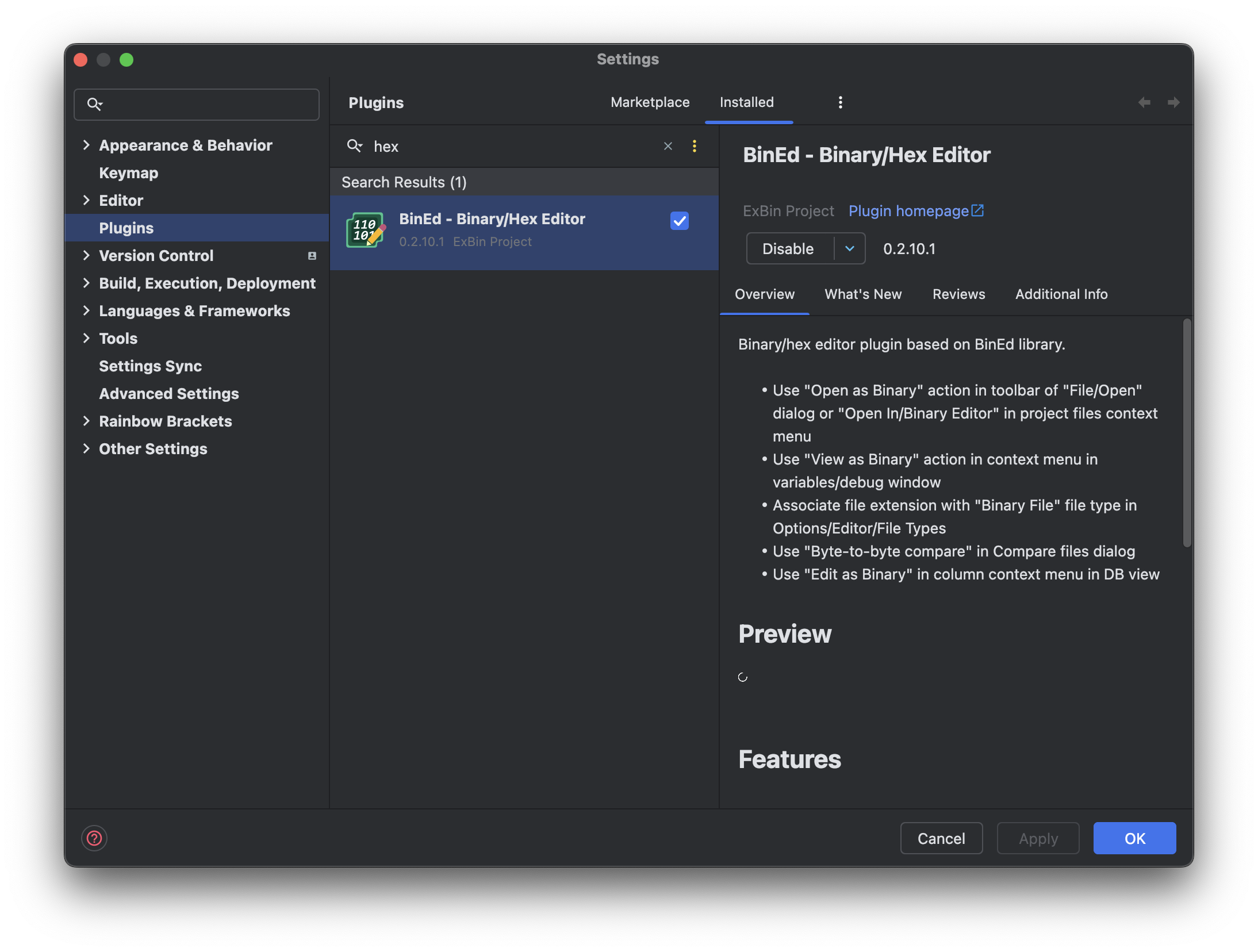
Task: Click the Version Control project-level indicator icon
Action: click(x=312, y=256)
